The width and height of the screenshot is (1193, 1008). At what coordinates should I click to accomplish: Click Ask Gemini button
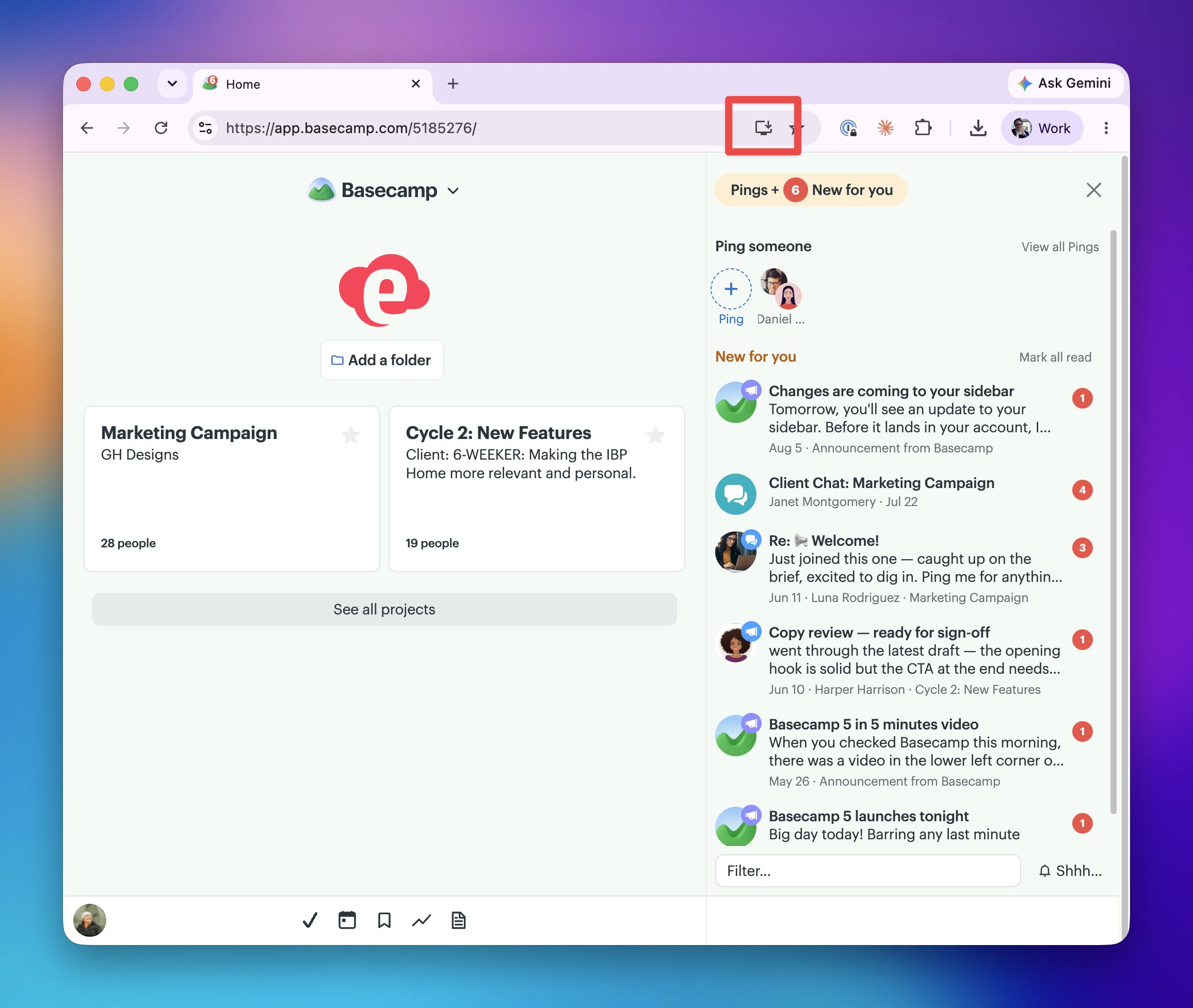click(1066, 84)
